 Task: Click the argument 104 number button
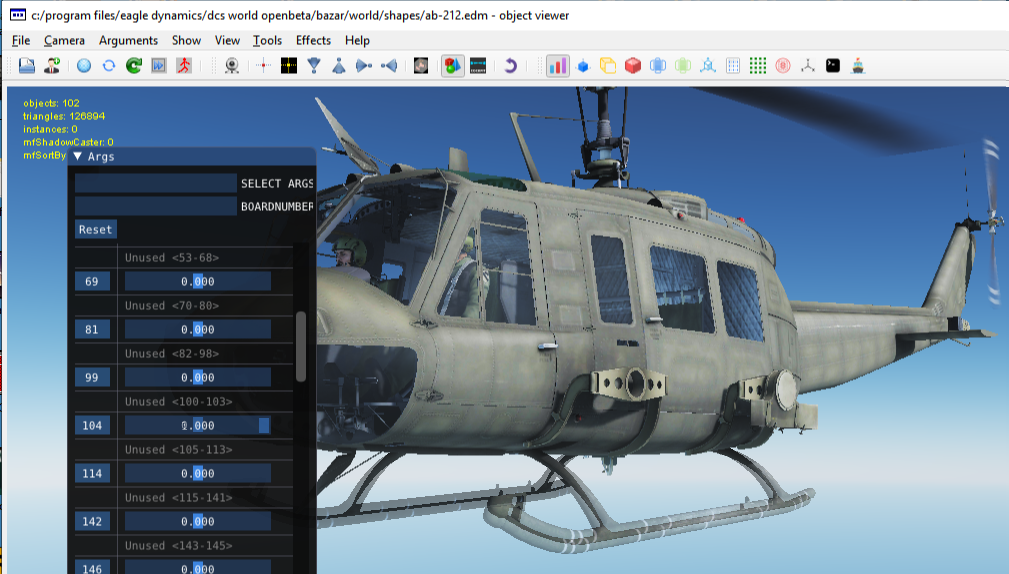[92, 426]
